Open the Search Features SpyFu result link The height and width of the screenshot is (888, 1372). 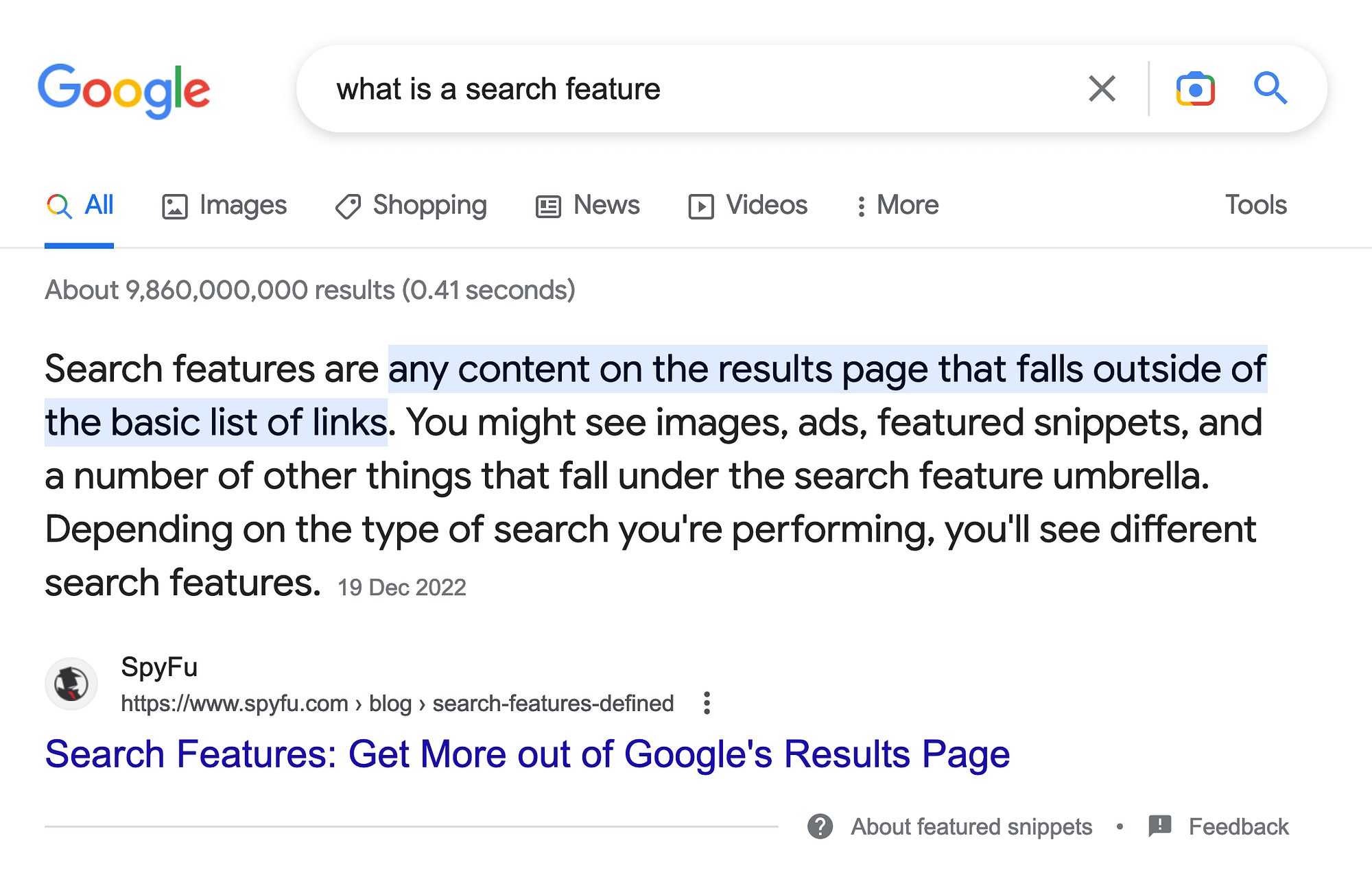click(527, 754)
